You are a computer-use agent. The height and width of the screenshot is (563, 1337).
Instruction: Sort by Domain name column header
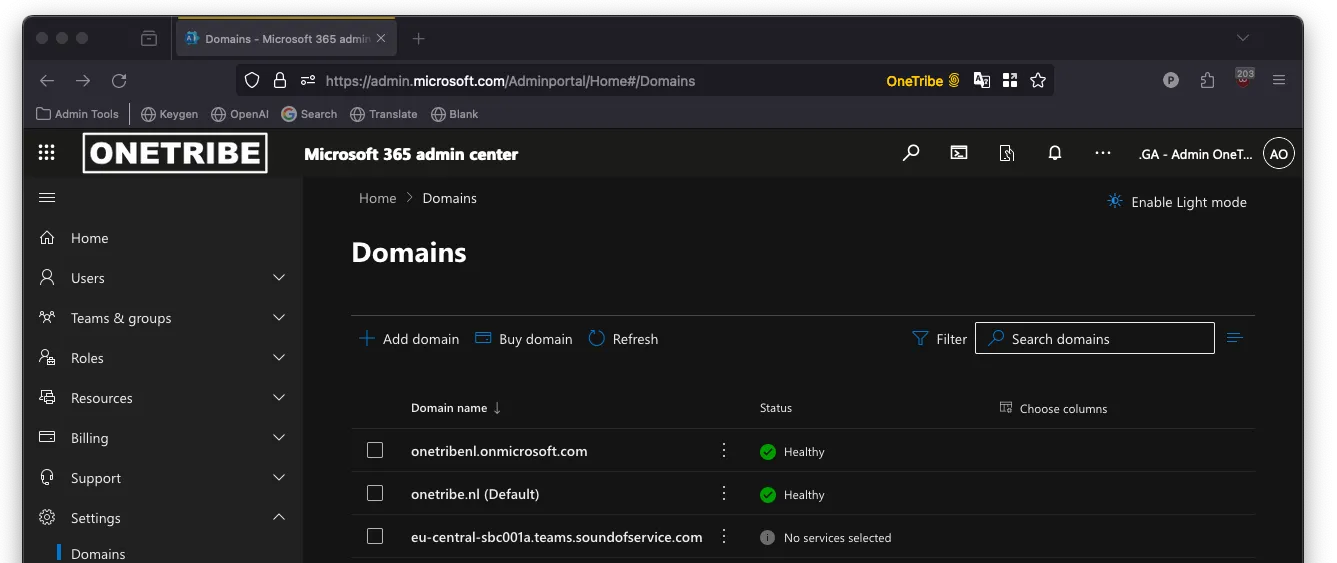point(456,408)
